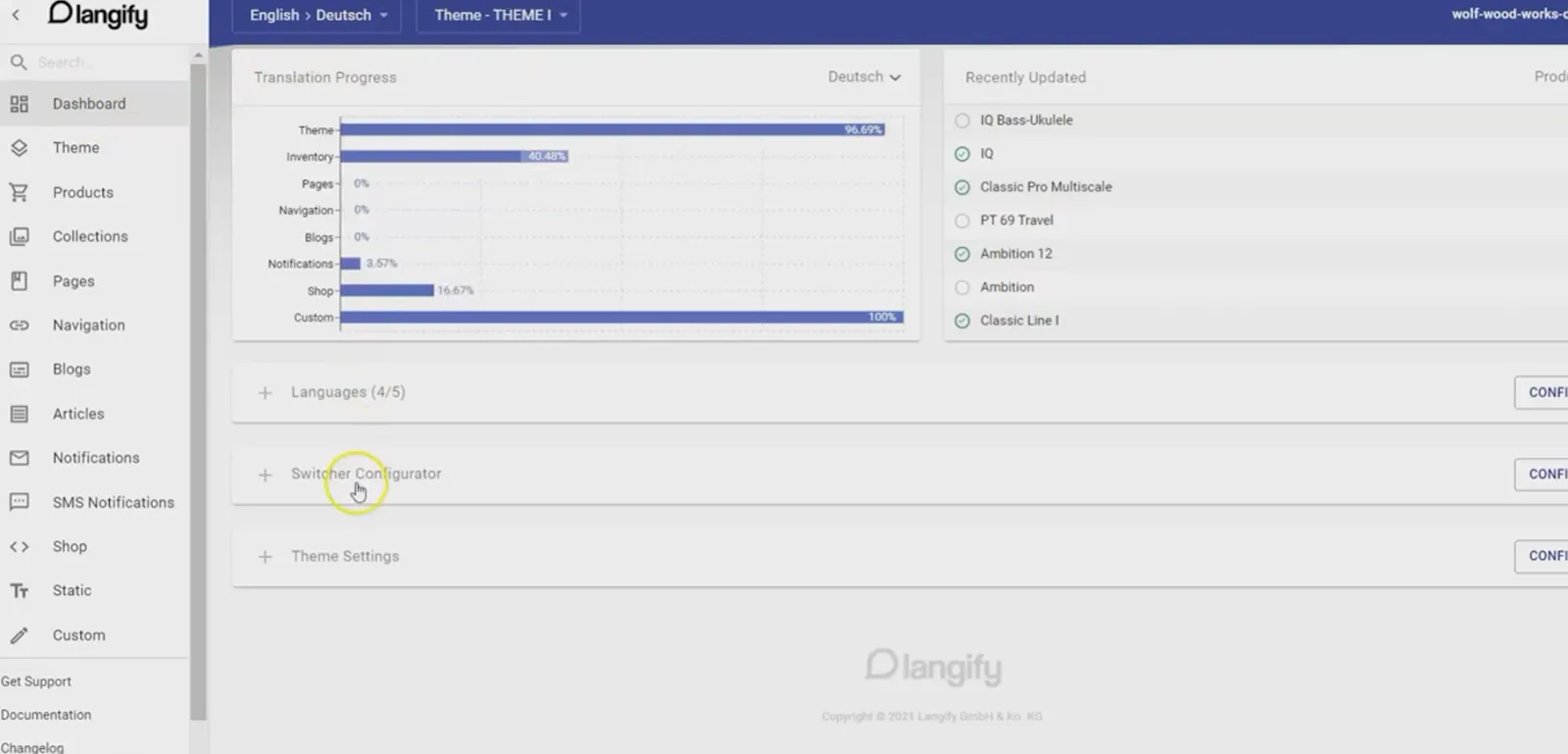The height and width of the screenshot is (754, 1568).
Task: Click the Custom pencil icon
Action: pyautogui.click(x=19, y=635)
